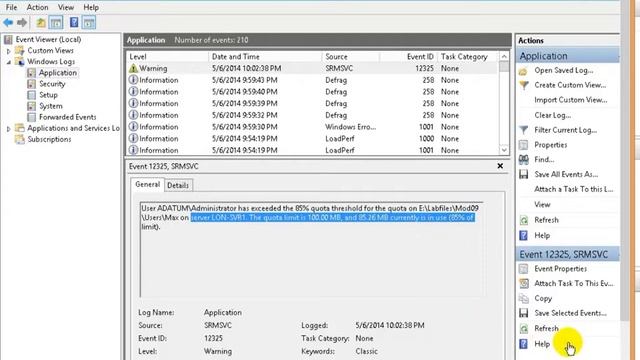This screenshot has width=640, height=360.
Task: Select the Setup log in tree
Action: pos(48,95)
